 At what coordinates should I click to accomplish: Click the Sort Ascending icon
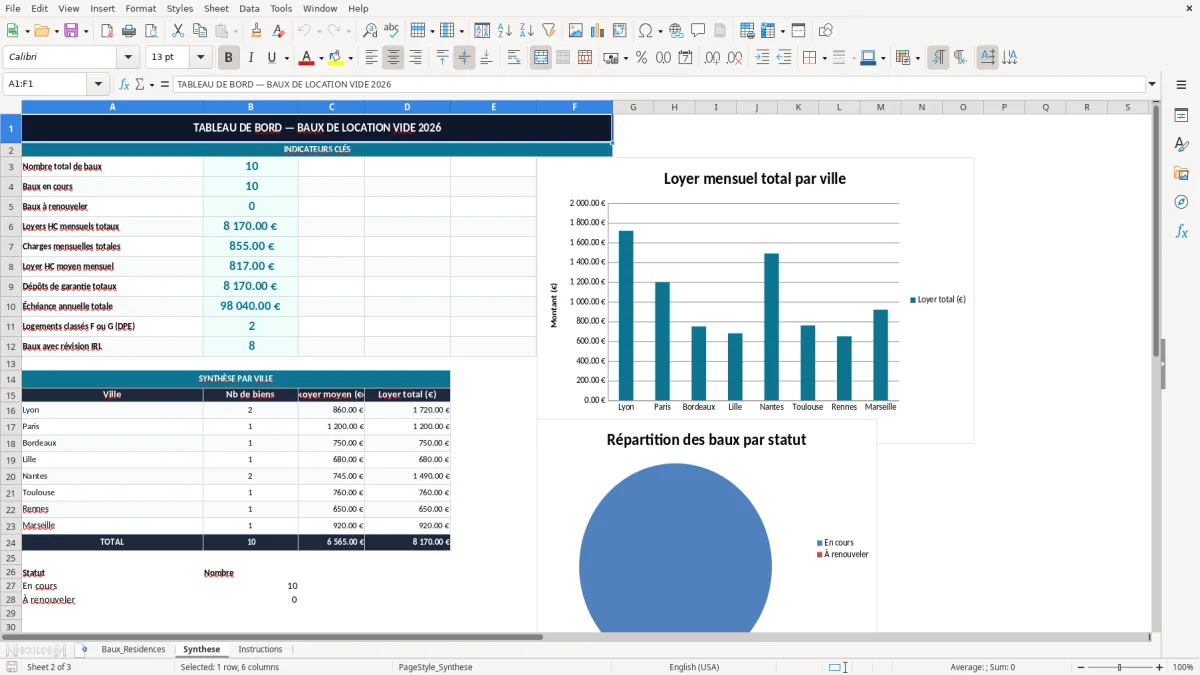505,31
